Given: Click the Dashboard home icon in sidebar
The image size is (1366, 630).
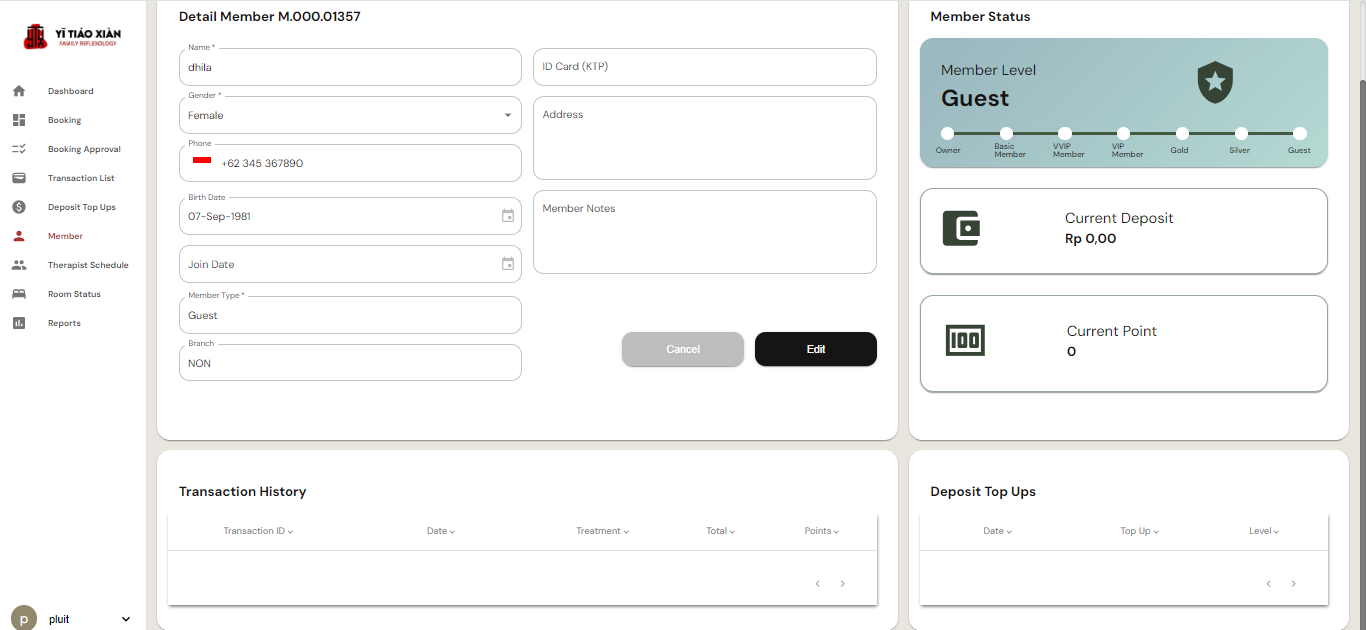Looking at the screenshot, I should point(19,91).
